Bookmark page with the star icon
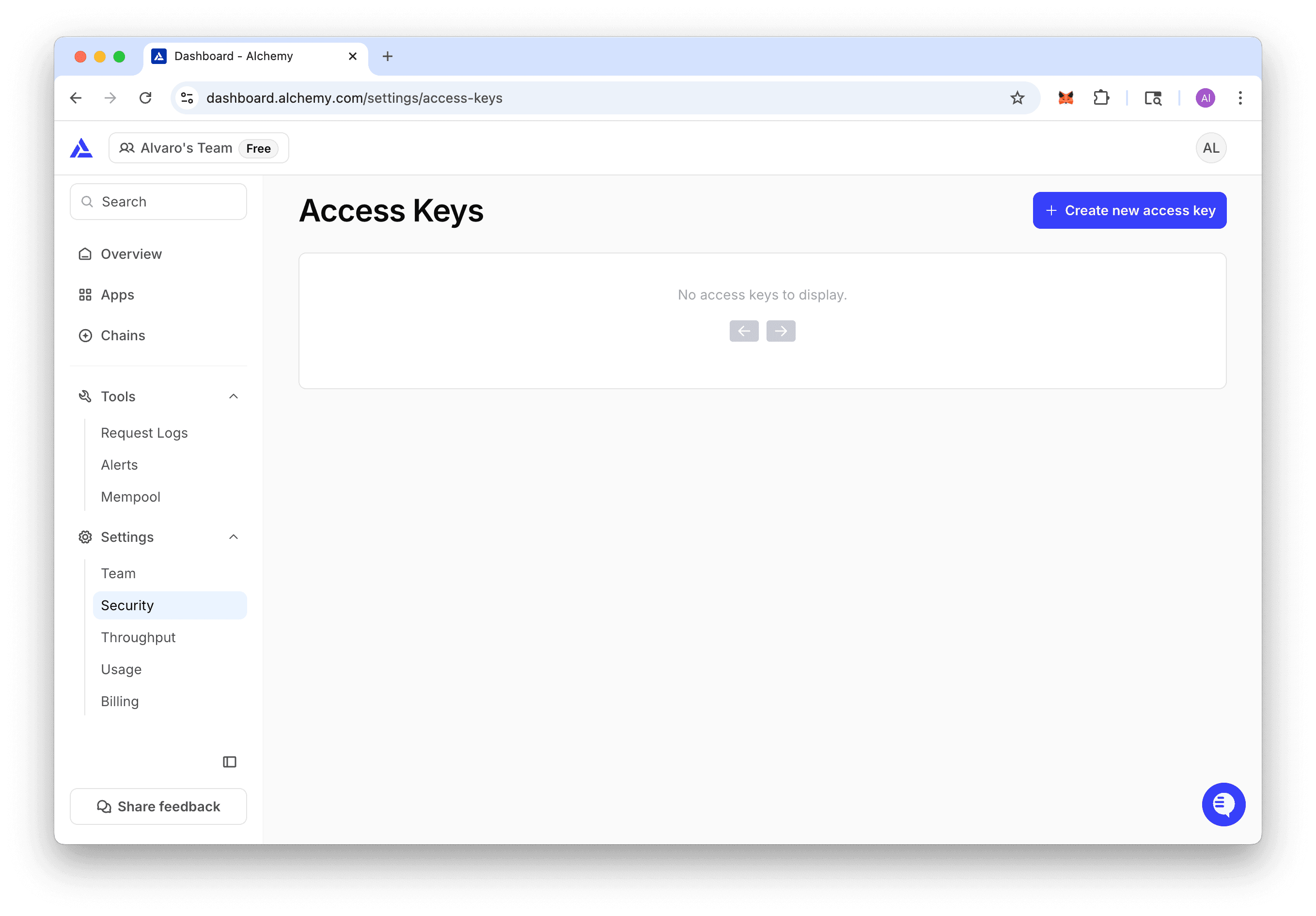Screen dimensions: 1316x916 [1017, 98]
